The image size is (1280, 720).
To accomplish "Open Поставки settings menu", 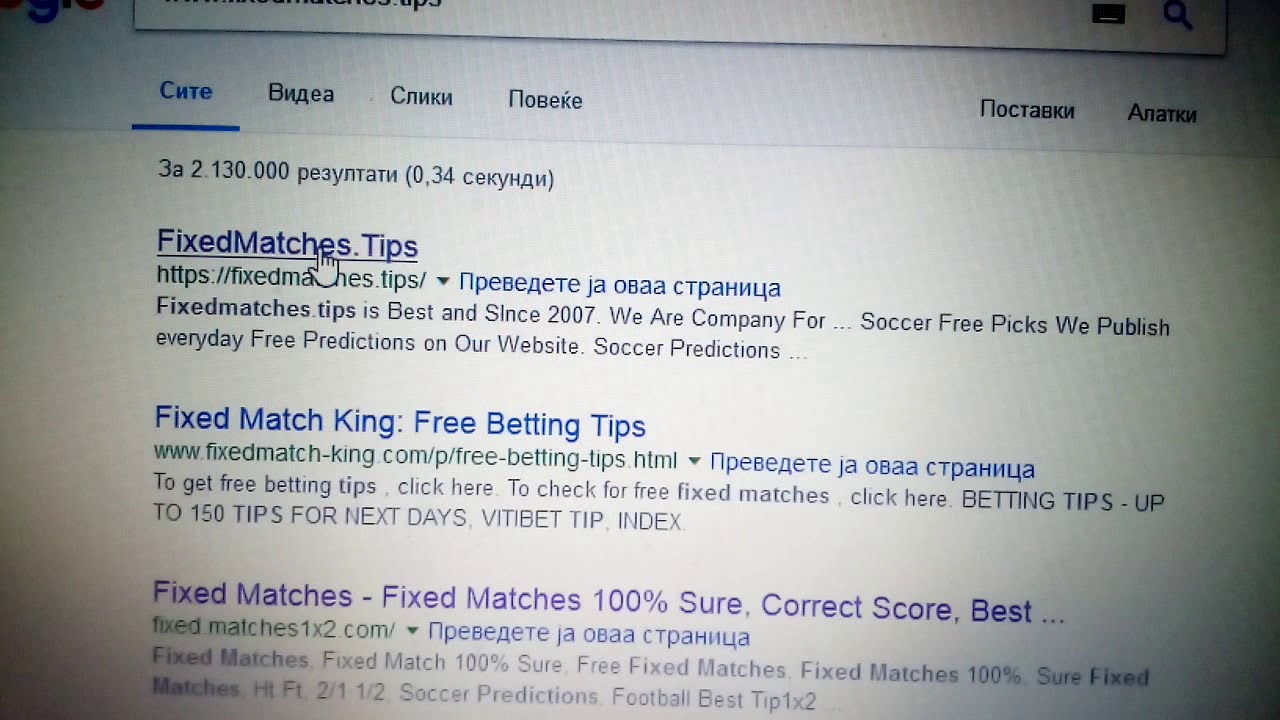I will tap(1027, 110).
